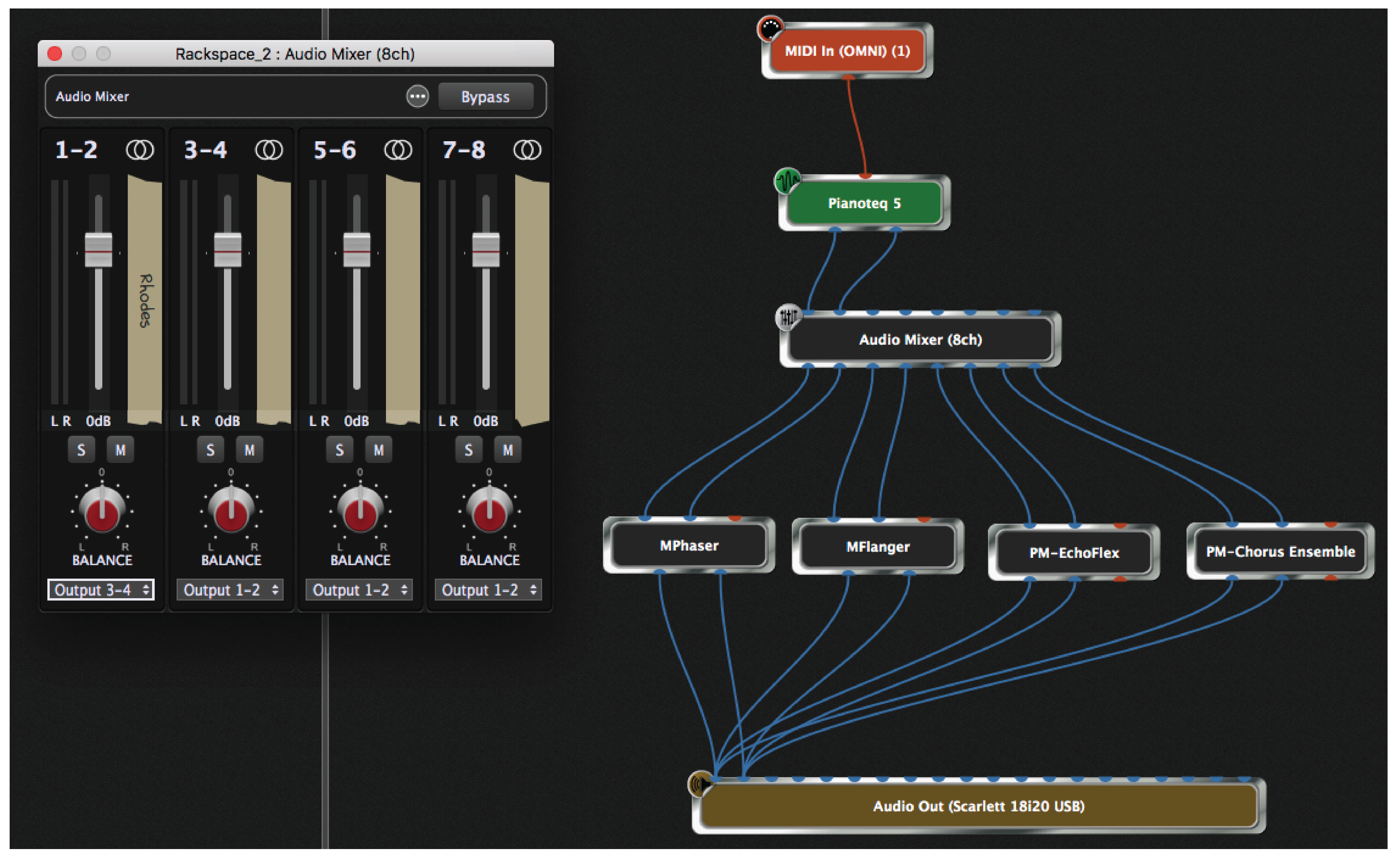Click the channel 5-6 volume fader

(357, 250)
